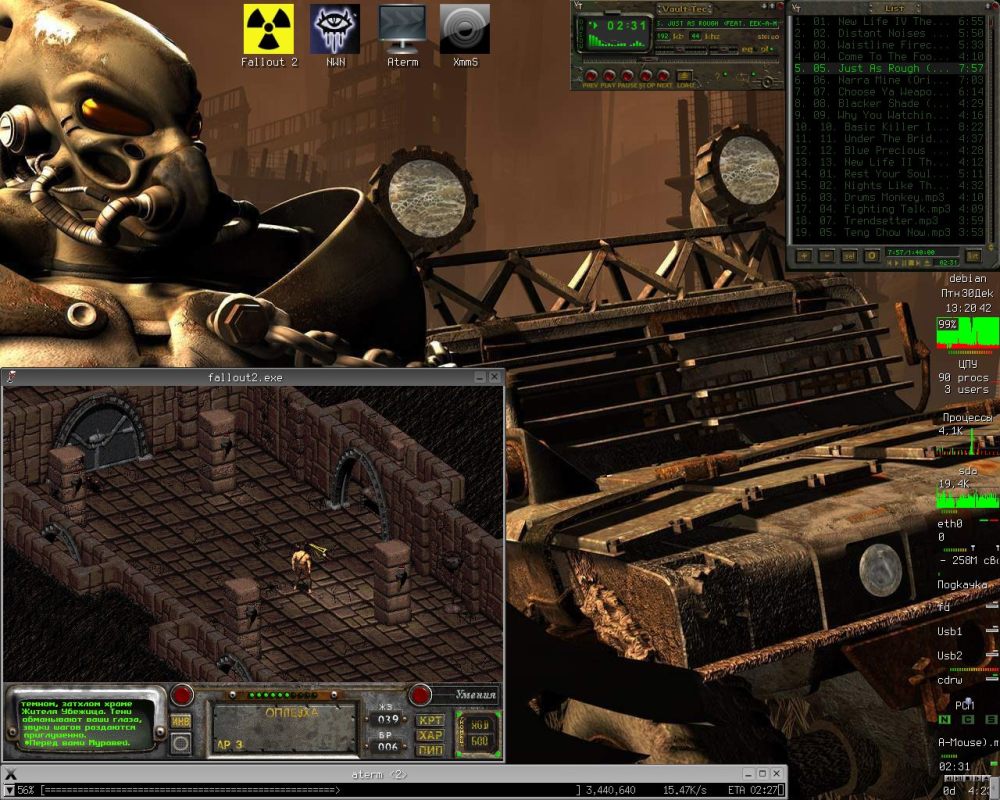1000x800 pixels.
Task: Toggle shuffle in the XMMS player
Action: [x=721, y=75]
